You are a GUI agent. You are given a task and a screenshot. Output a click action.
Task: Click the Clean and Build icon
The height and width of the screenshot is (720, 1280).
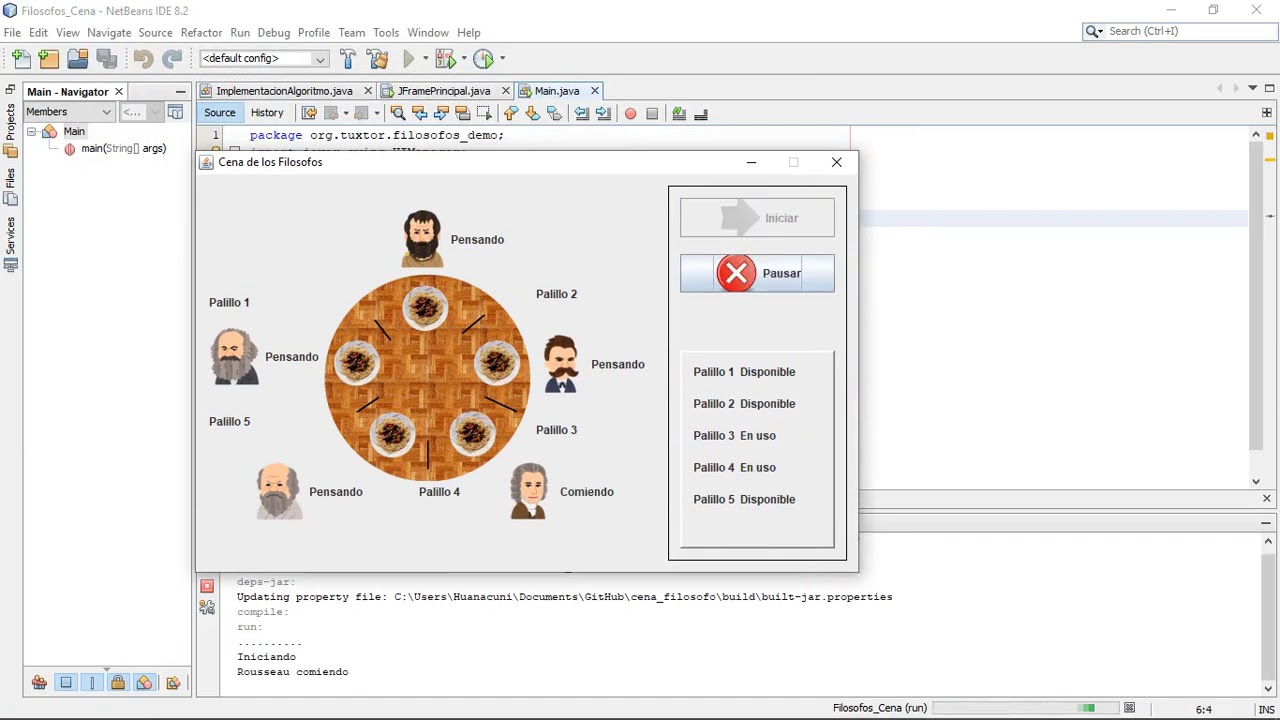click(x=377, y=59)
